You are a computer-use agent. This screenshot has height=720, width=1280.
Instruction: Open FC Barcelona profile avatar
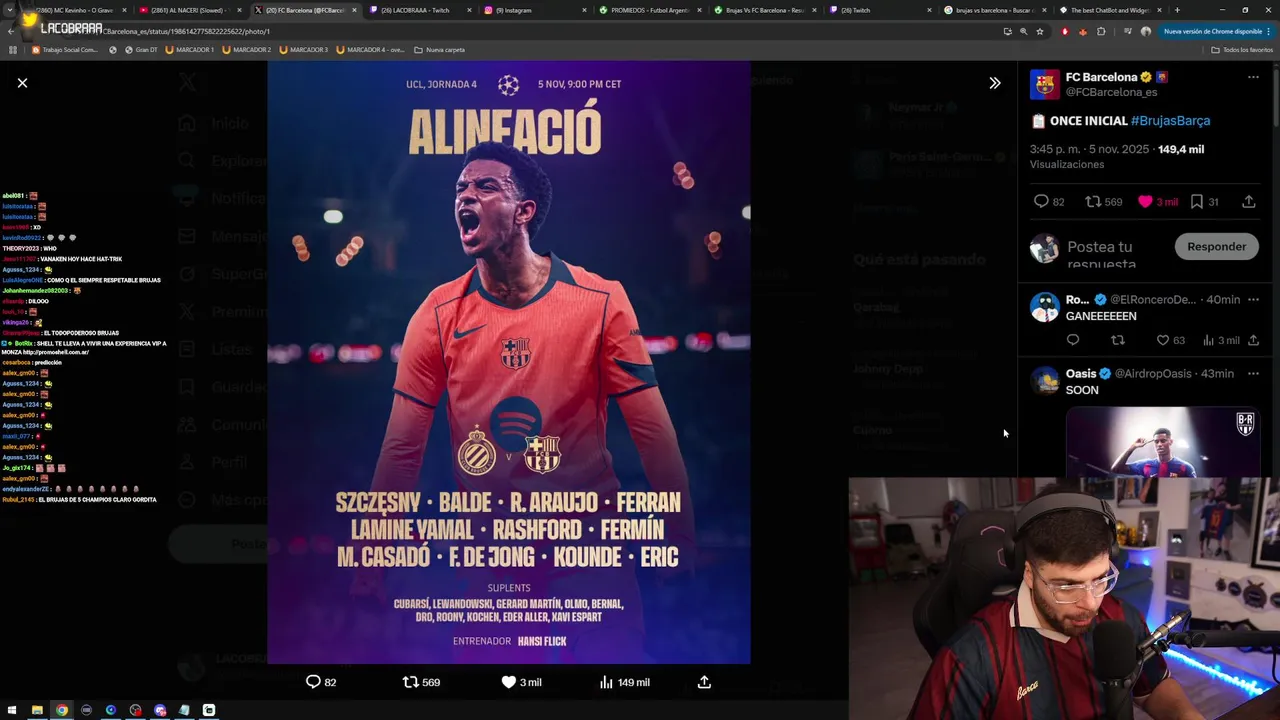point(1044,84)
